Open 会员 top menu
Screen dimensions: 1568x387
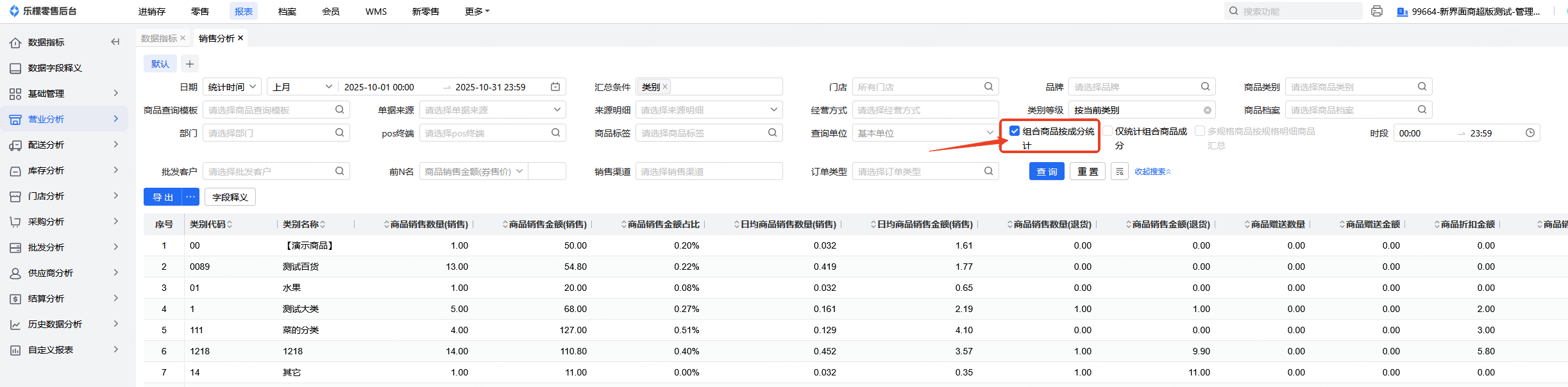click(331, 12)
